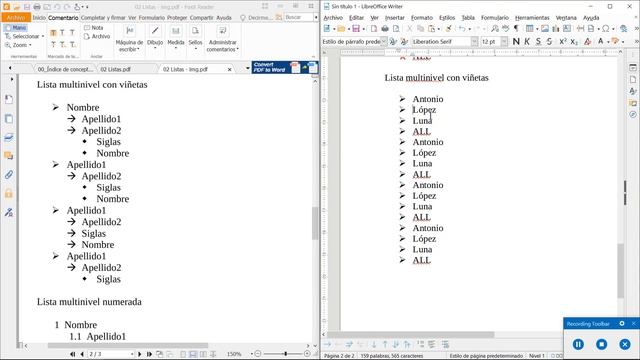Image resolution: width=640 pixels, height=360 pixels.
Task: Open Writer Insertar menu
Action: (395, 18)
